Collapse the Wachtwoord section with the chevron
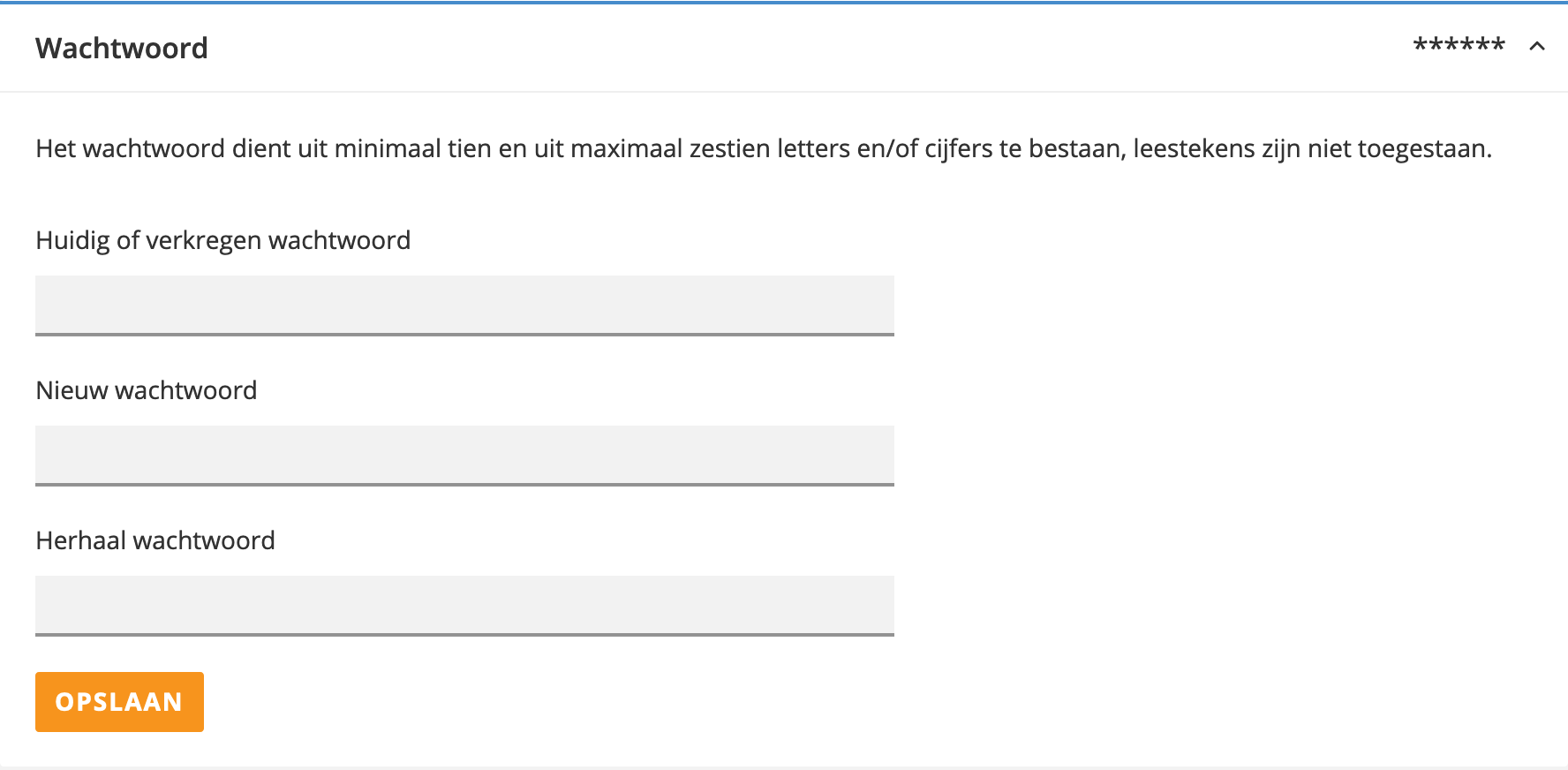The image size is (1568, 770). 1537,46
